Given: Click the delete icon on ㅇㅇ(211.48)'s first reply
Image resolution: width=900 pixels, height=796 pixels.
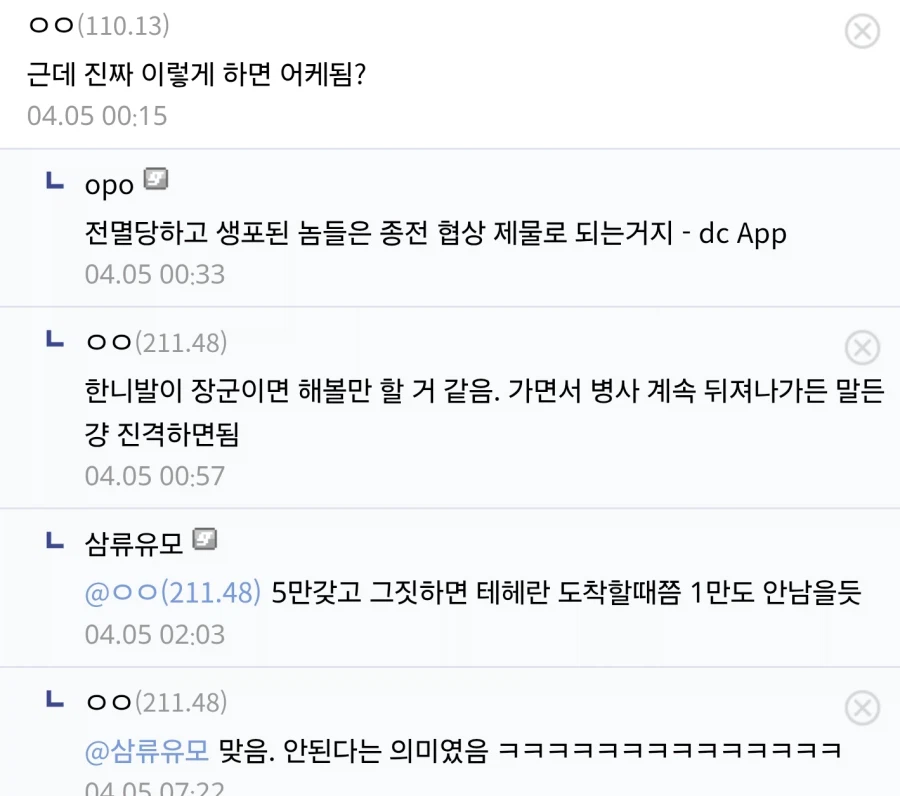Looking at the screenshot, I should coord(862,348).
